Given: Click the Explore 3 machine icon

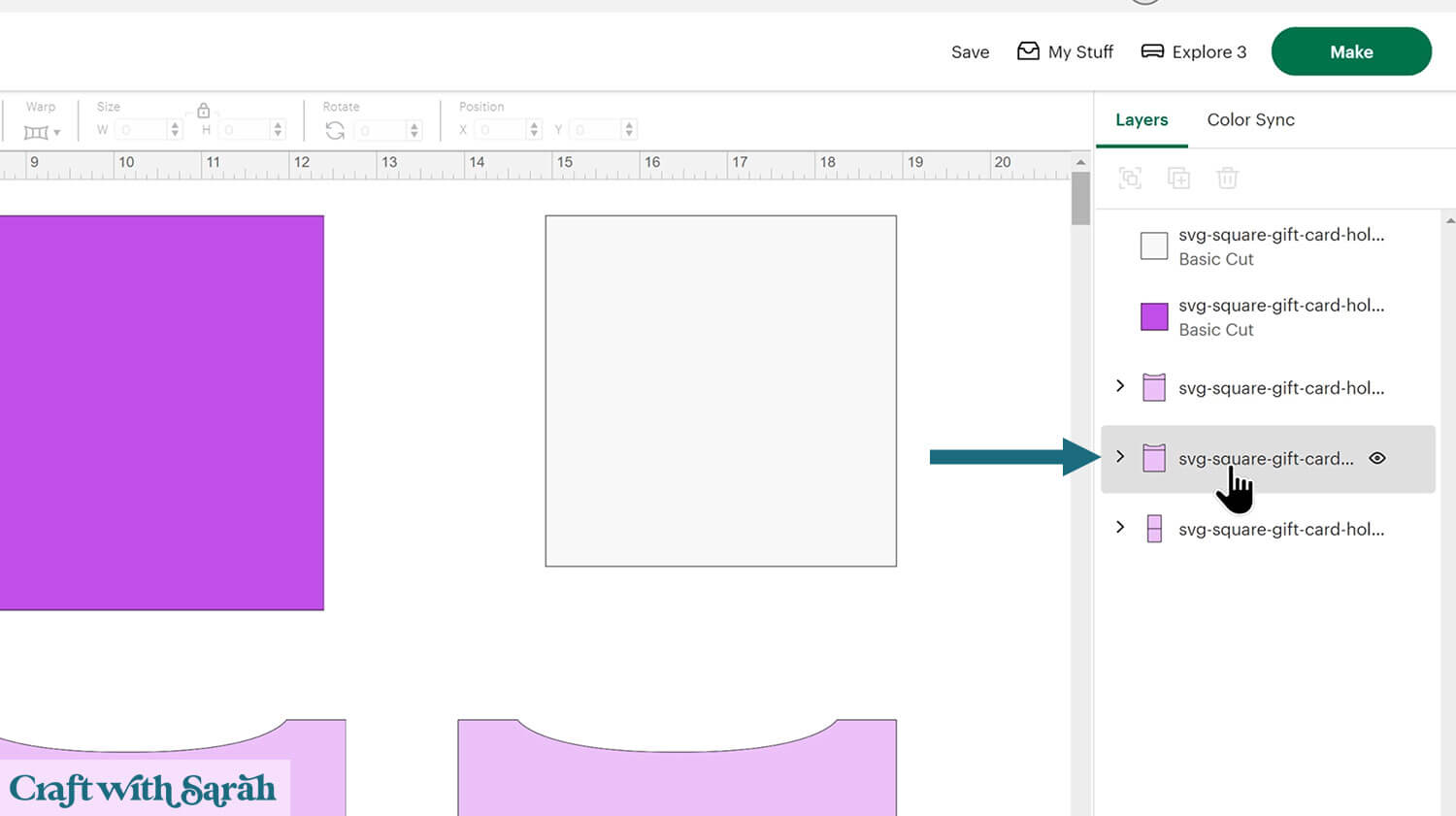Looking at the screenshot, I should (x=1152, y=51).
